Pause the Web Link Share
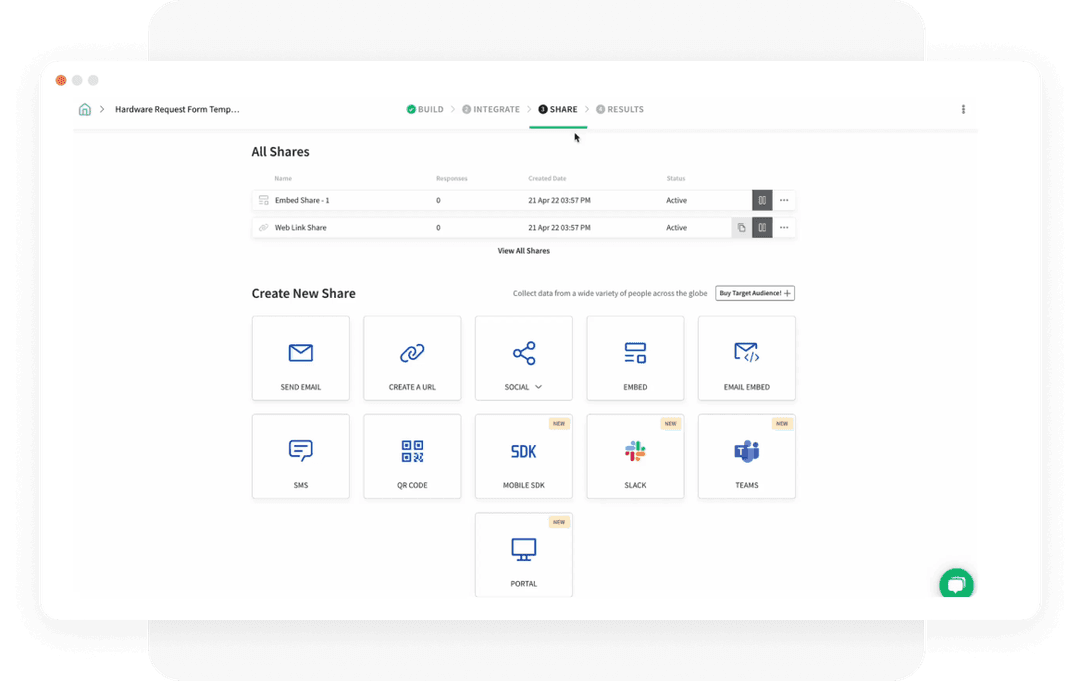 (762, 228)
